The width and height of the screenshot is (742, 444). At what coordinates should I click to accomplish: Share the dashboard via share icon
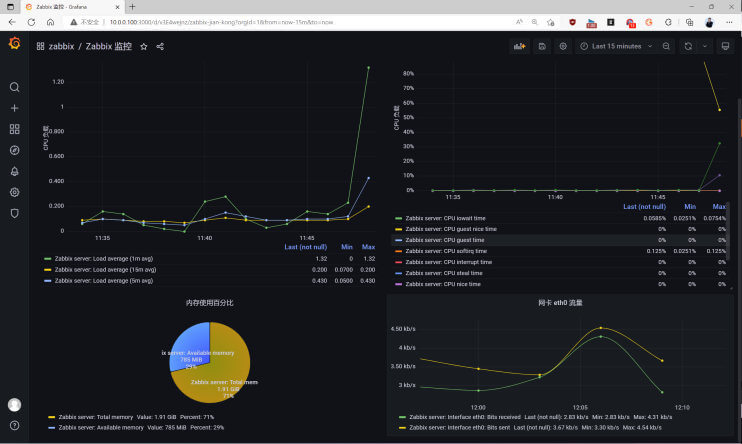[x=160, y=46]
